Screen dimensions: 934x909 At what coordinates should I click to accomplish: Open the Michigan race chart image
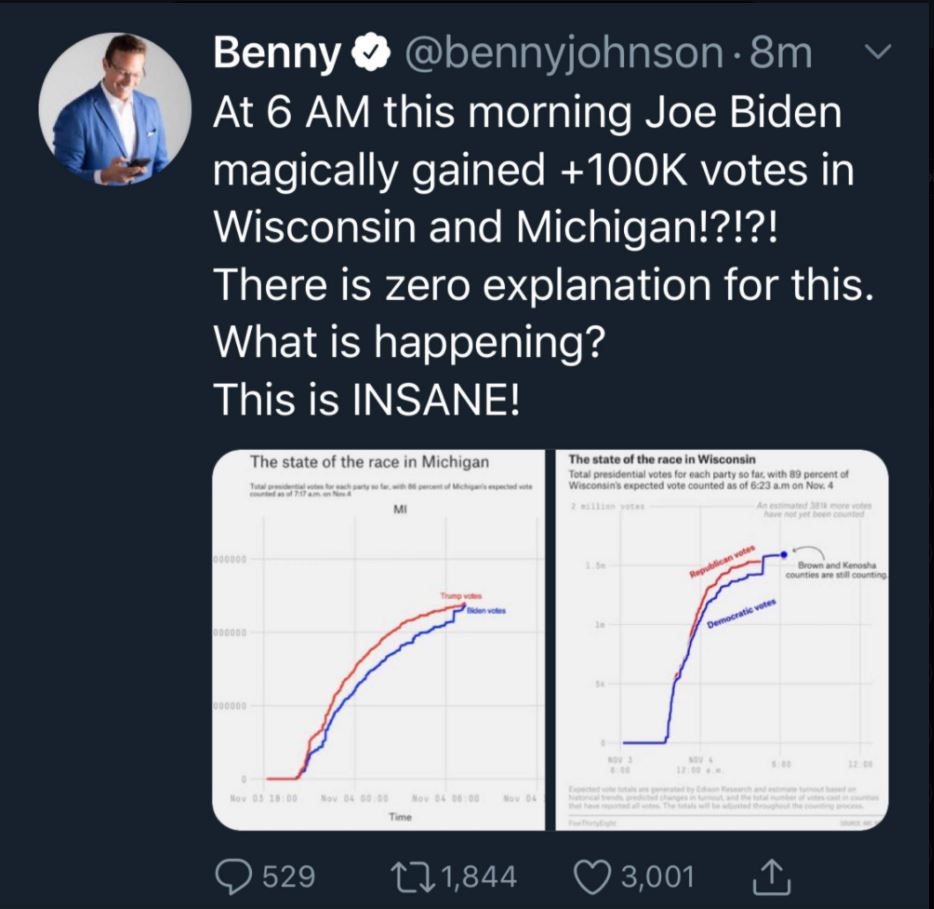(x=378, y=640)
